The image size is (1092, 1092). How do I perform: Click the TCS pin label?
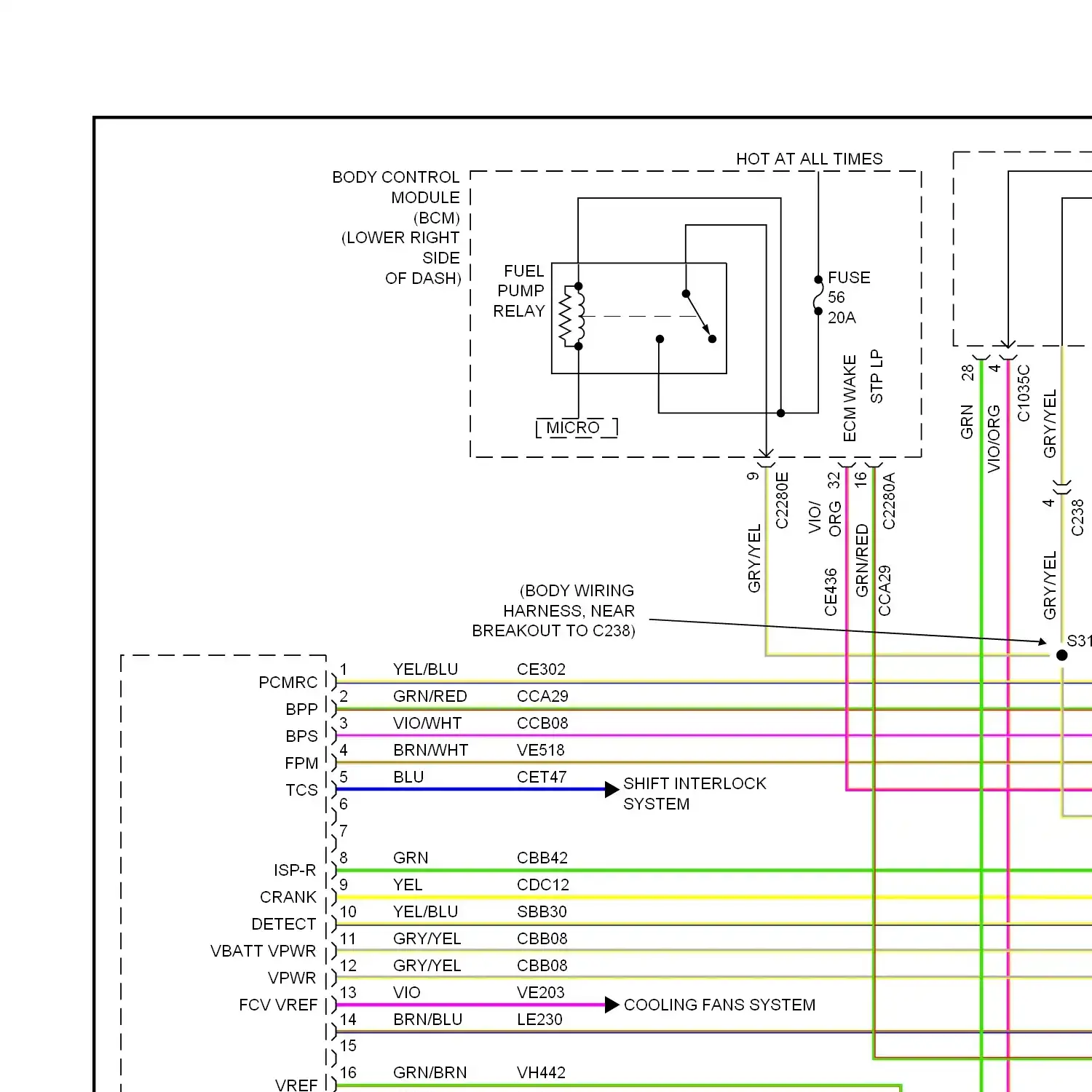coord(301,790)
